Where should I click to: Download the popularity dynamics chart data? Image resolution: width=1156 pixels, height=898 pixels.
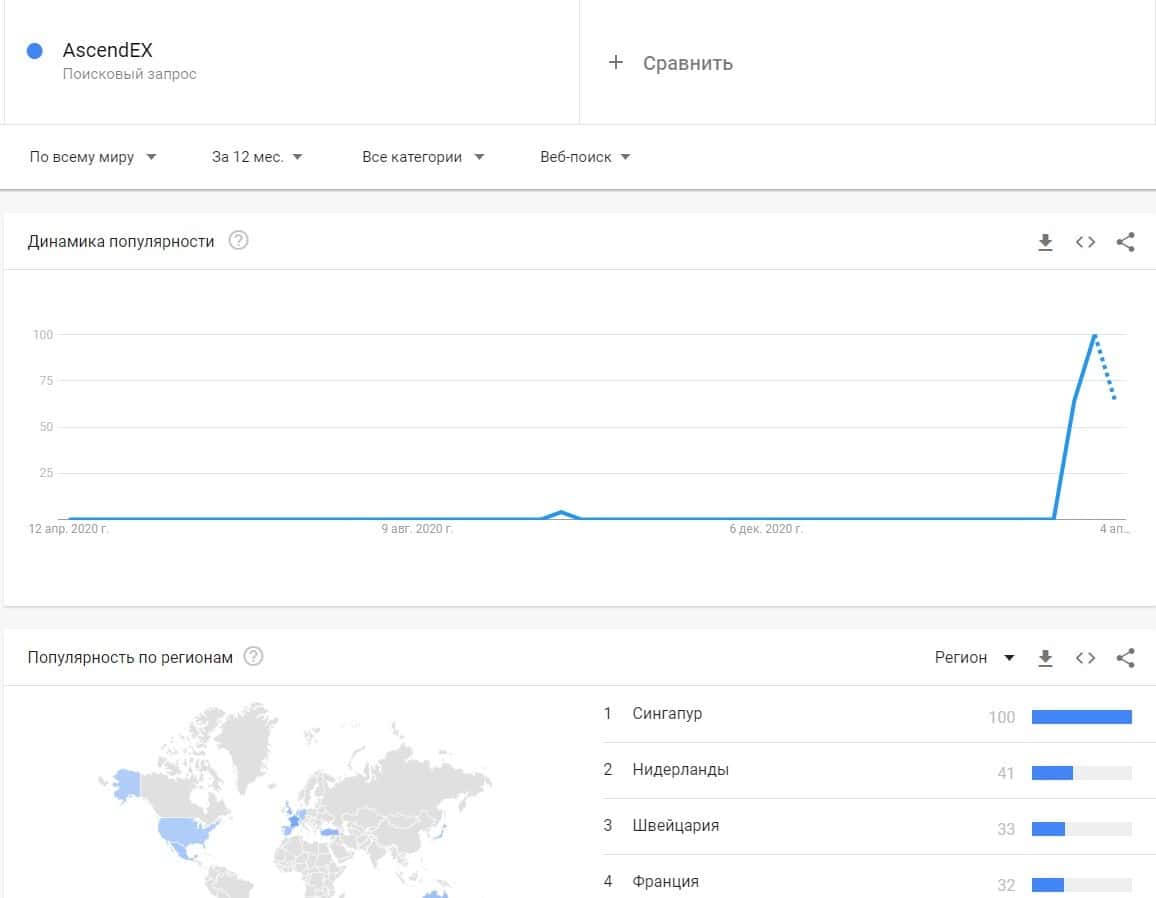(1045, 242)
